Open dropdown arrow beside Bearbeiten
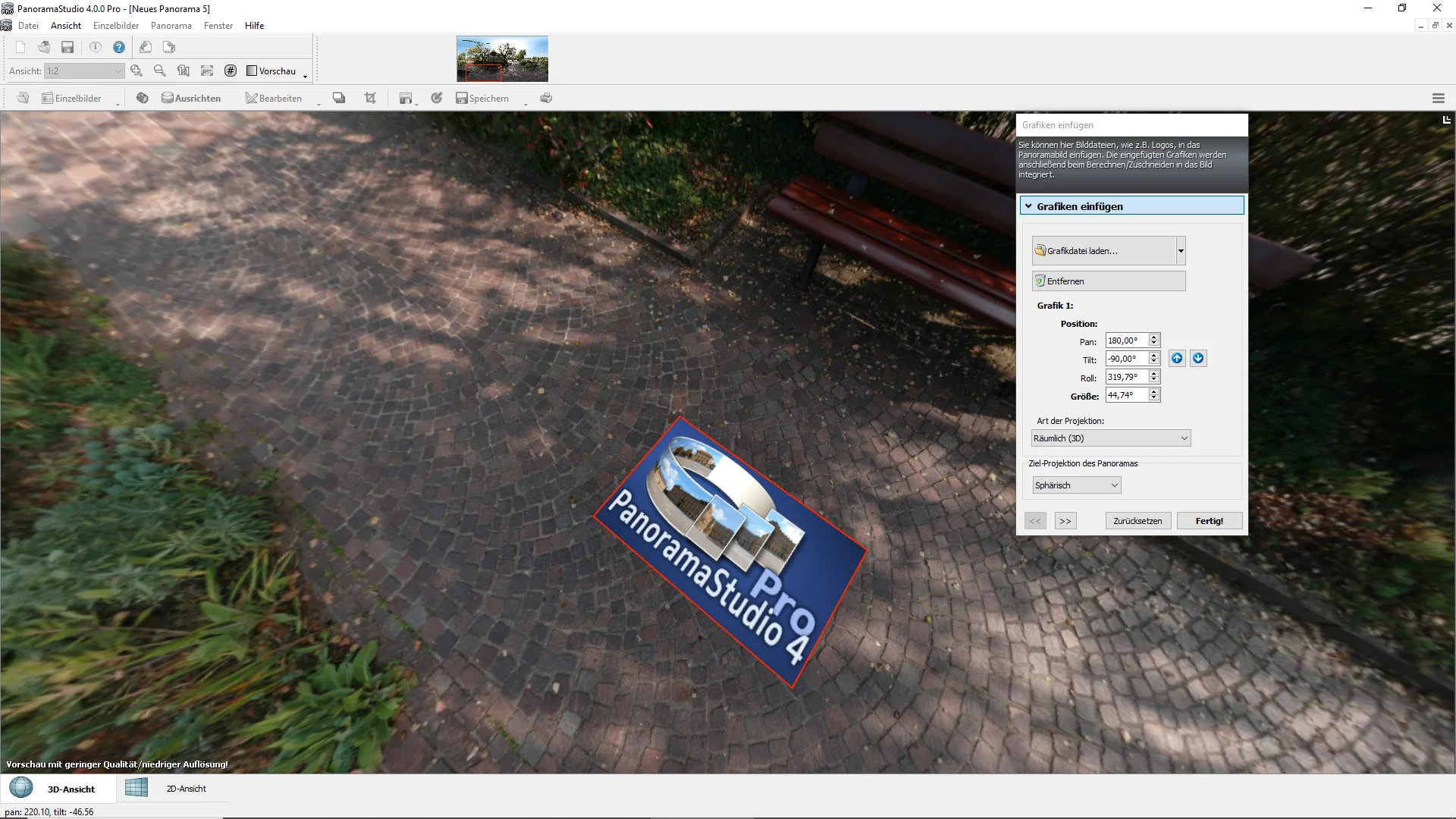Viewport: 1456px width, 819px height. click(x=318, y=104)
